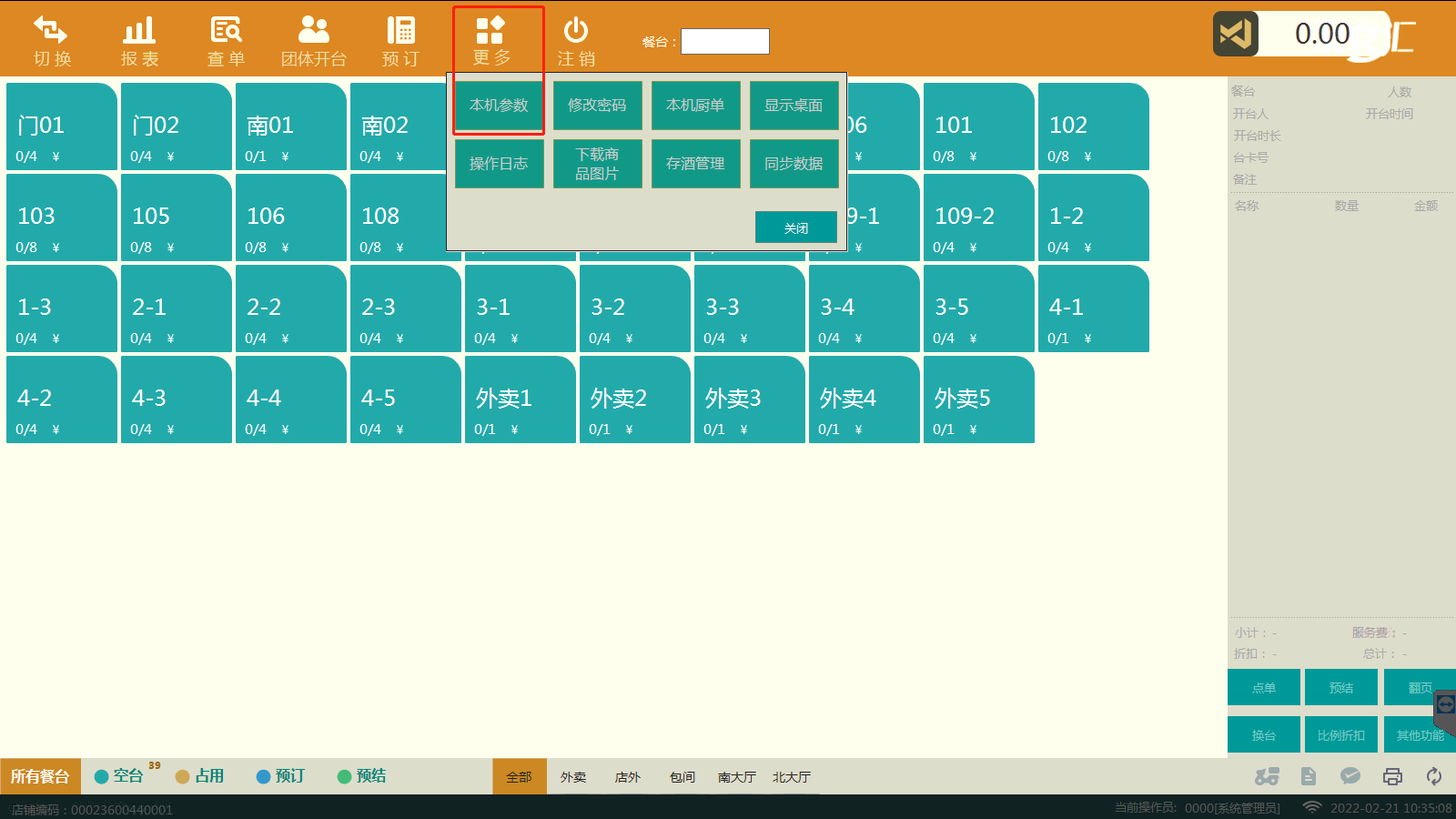Select table 102
The image size is (1456, 819).
1094,126
